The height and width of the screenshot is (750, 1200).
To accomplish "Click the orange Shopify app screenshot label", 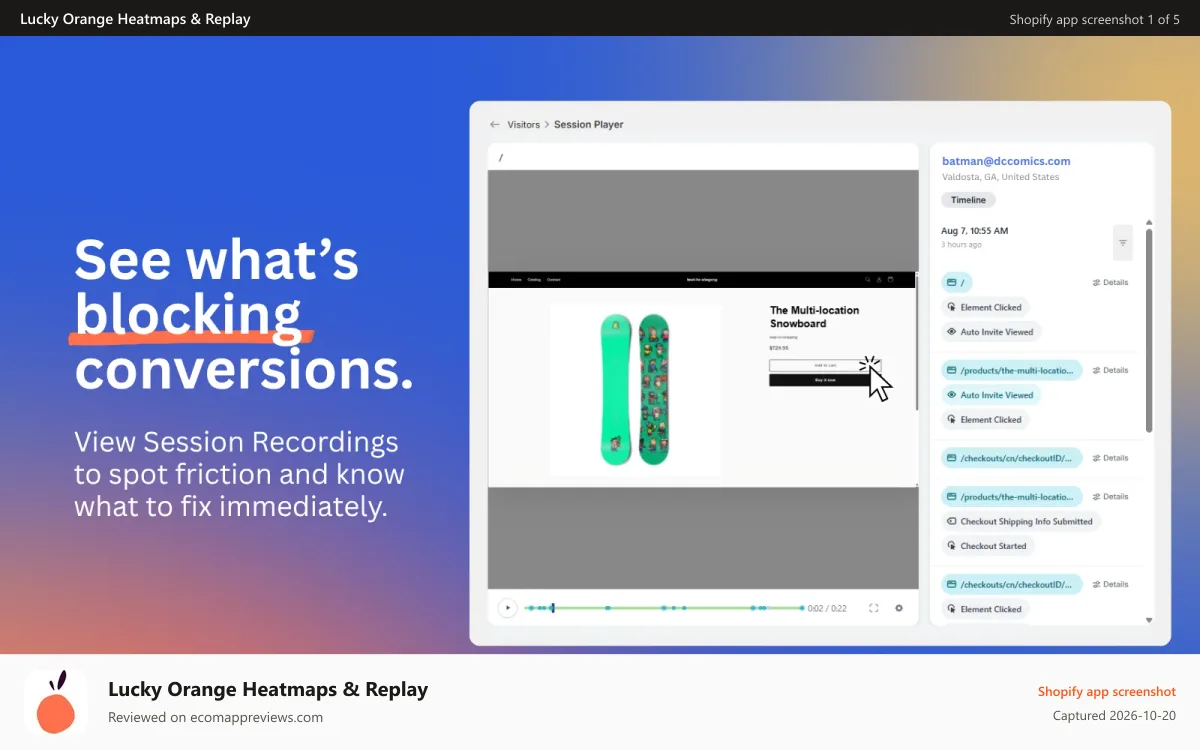I will [x=1107, y=691].
